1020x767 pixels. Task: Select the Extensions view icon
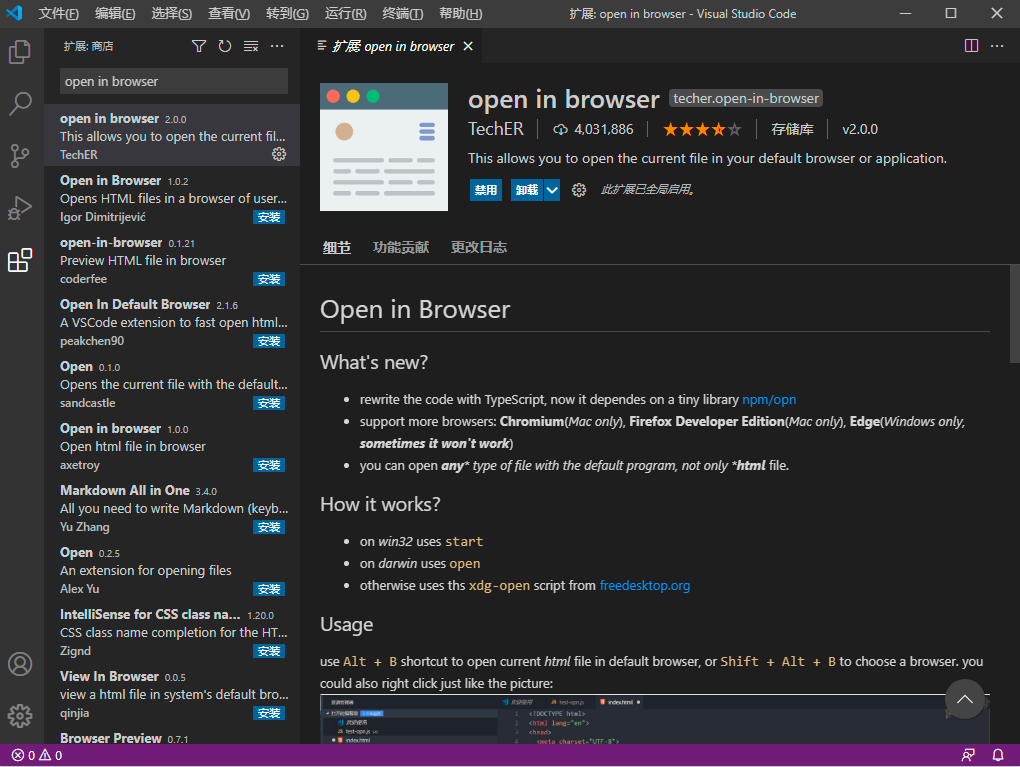20,260
